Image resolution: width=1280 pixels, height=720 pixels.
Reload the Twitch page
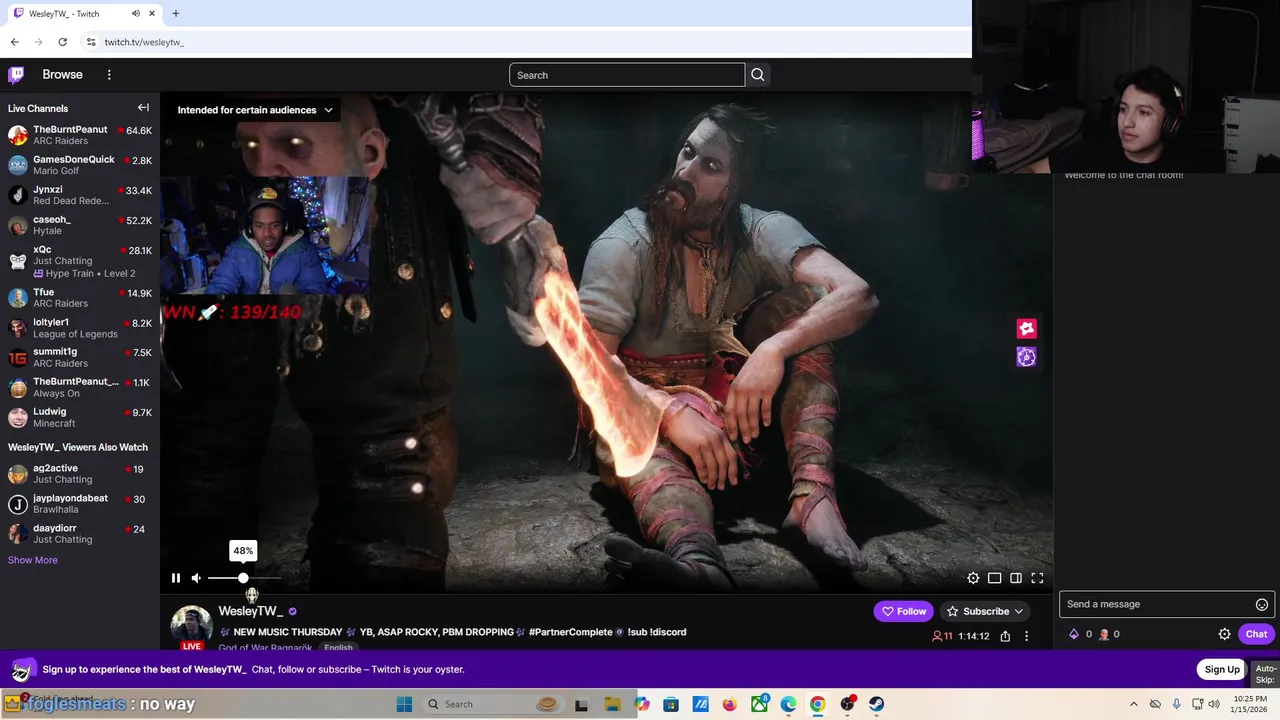[62, 42]
